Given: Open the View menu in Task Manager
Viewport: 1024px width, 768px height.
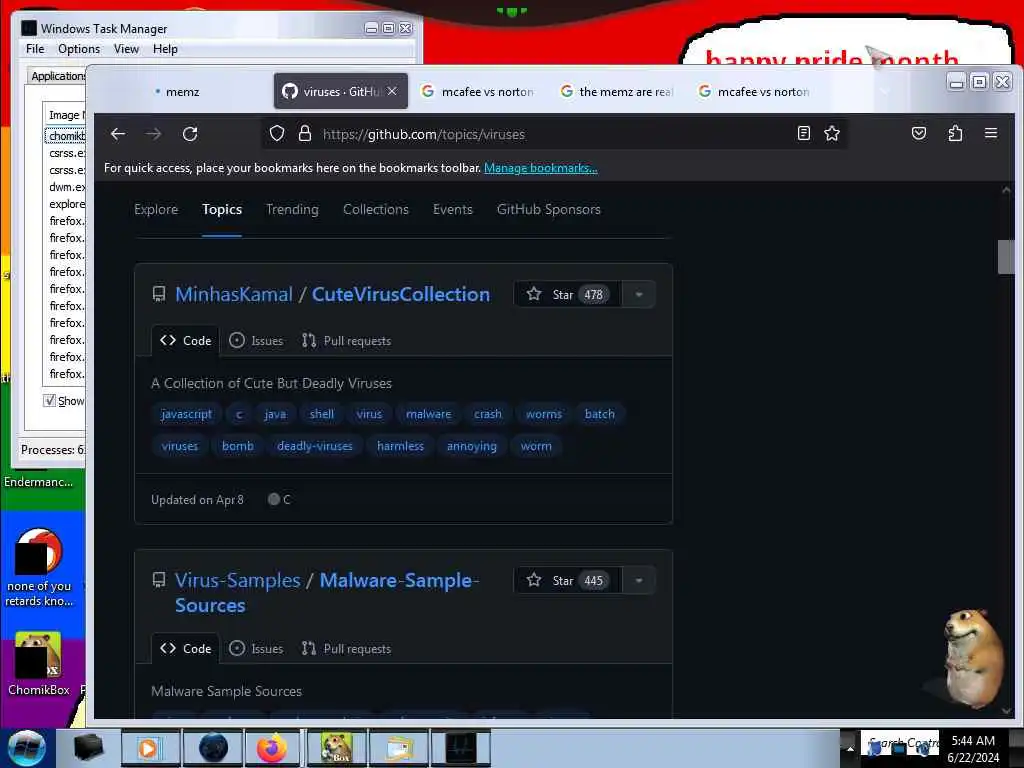Looking at the screenshot, I should (126, 49).
